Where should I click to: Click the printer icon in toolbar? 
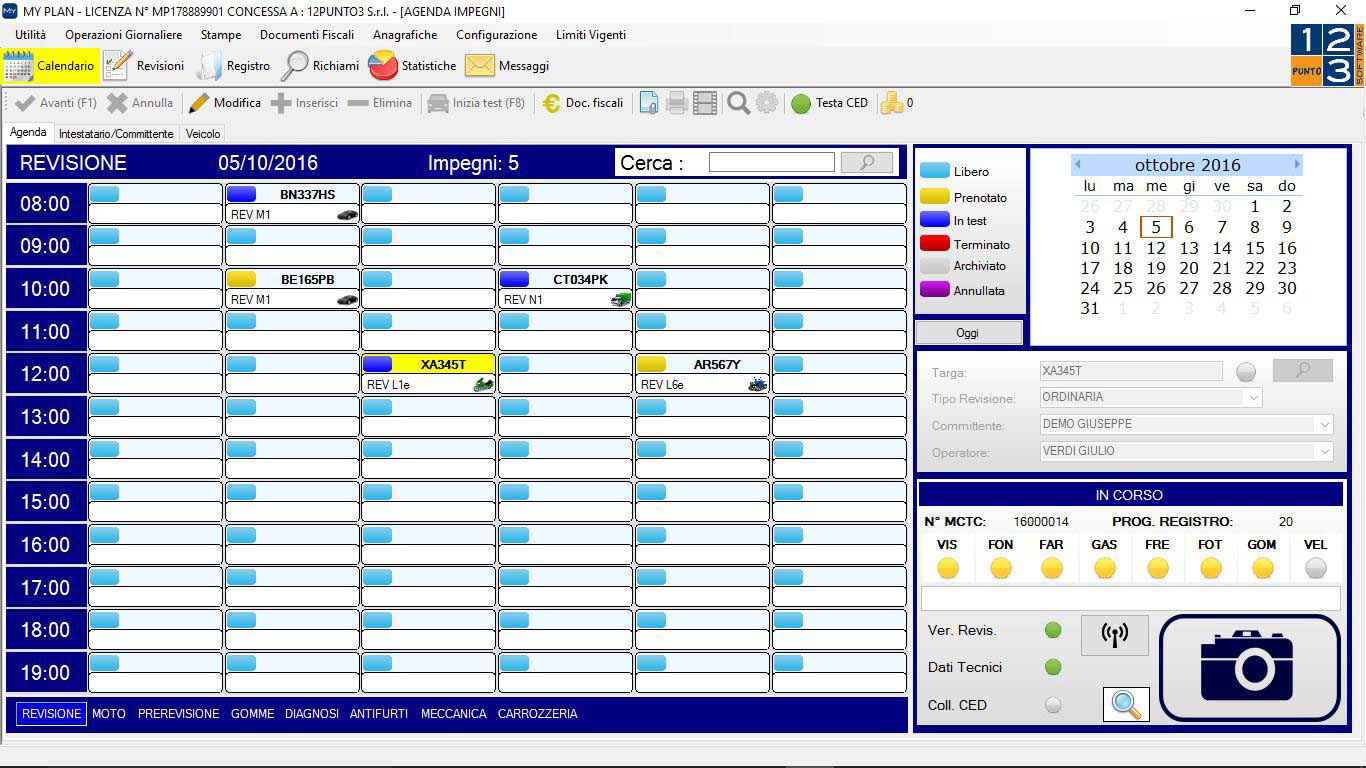pyautogui.click(x=677, y=103)
